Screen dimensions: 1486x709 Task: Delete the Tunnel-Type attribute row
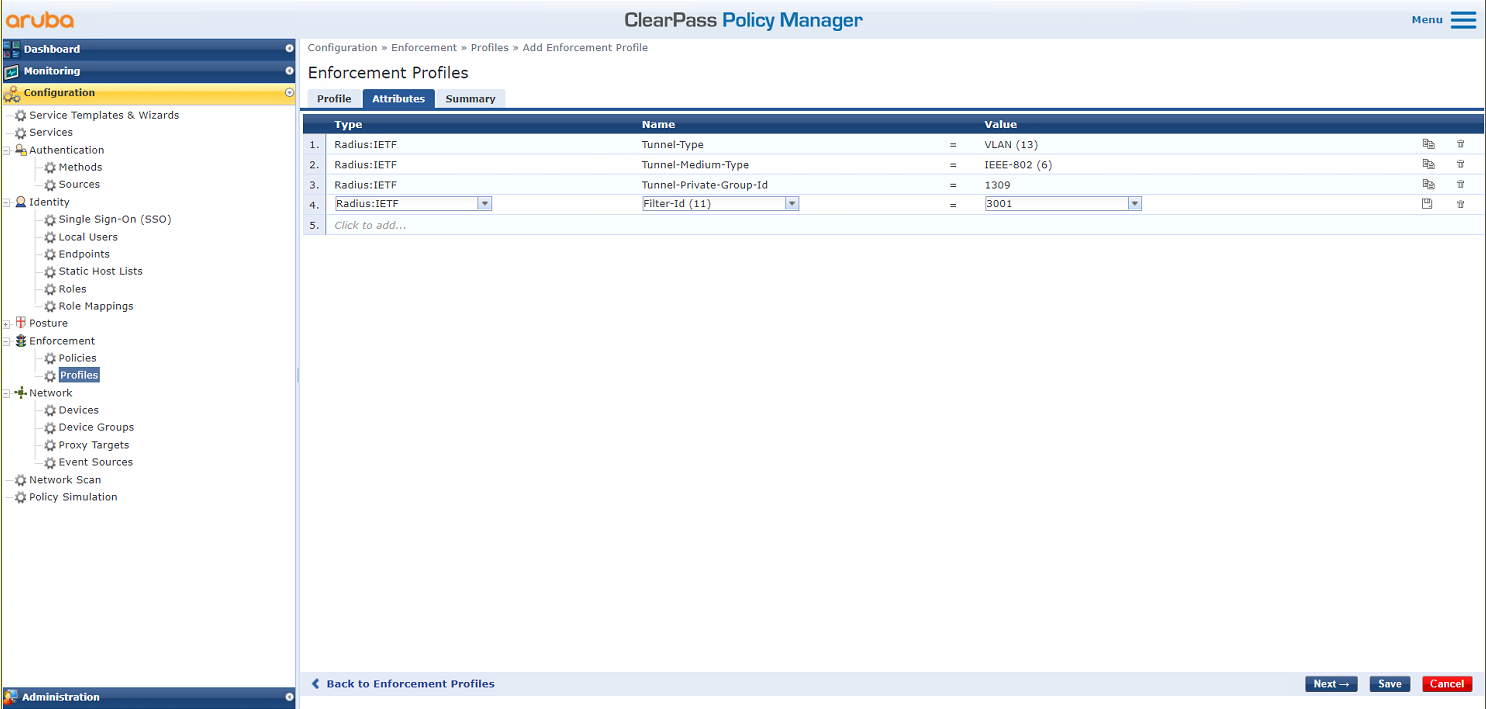[x=1460, y=144]
